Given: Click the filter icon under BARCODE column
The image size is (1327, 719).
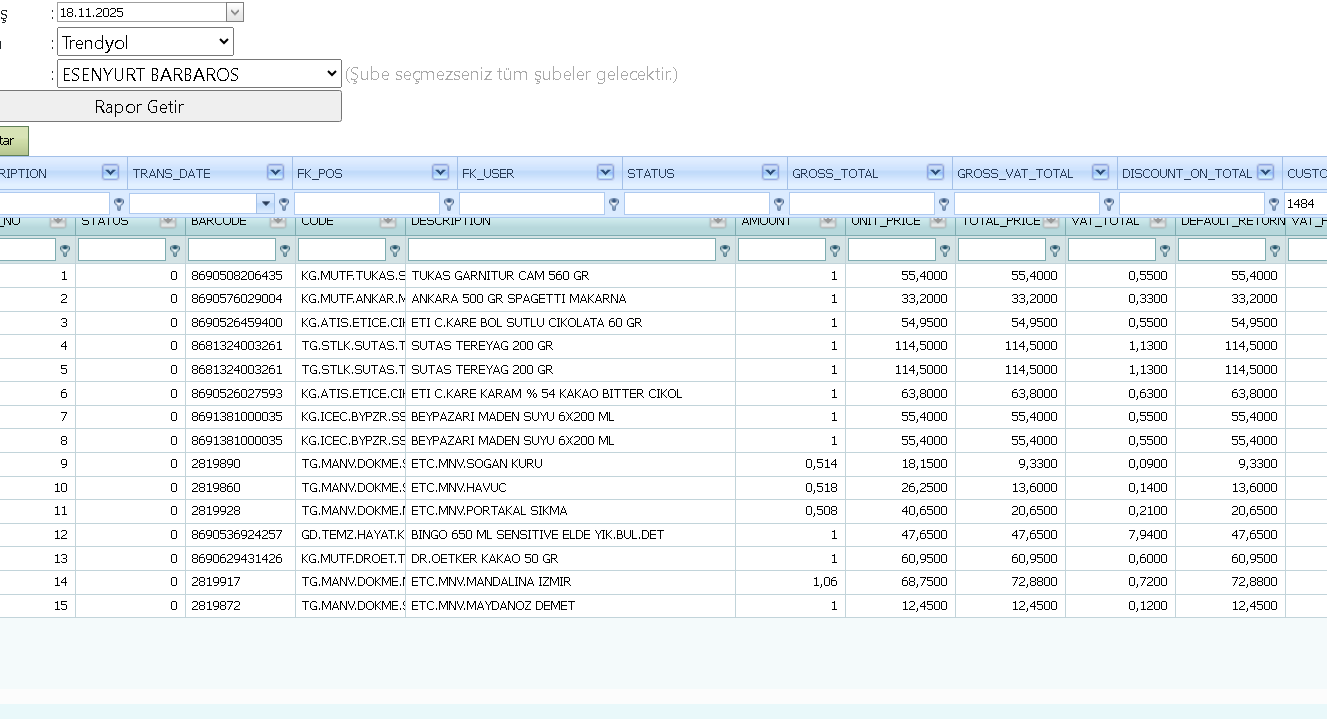Looking at the screenshot, I should (285, 250).
